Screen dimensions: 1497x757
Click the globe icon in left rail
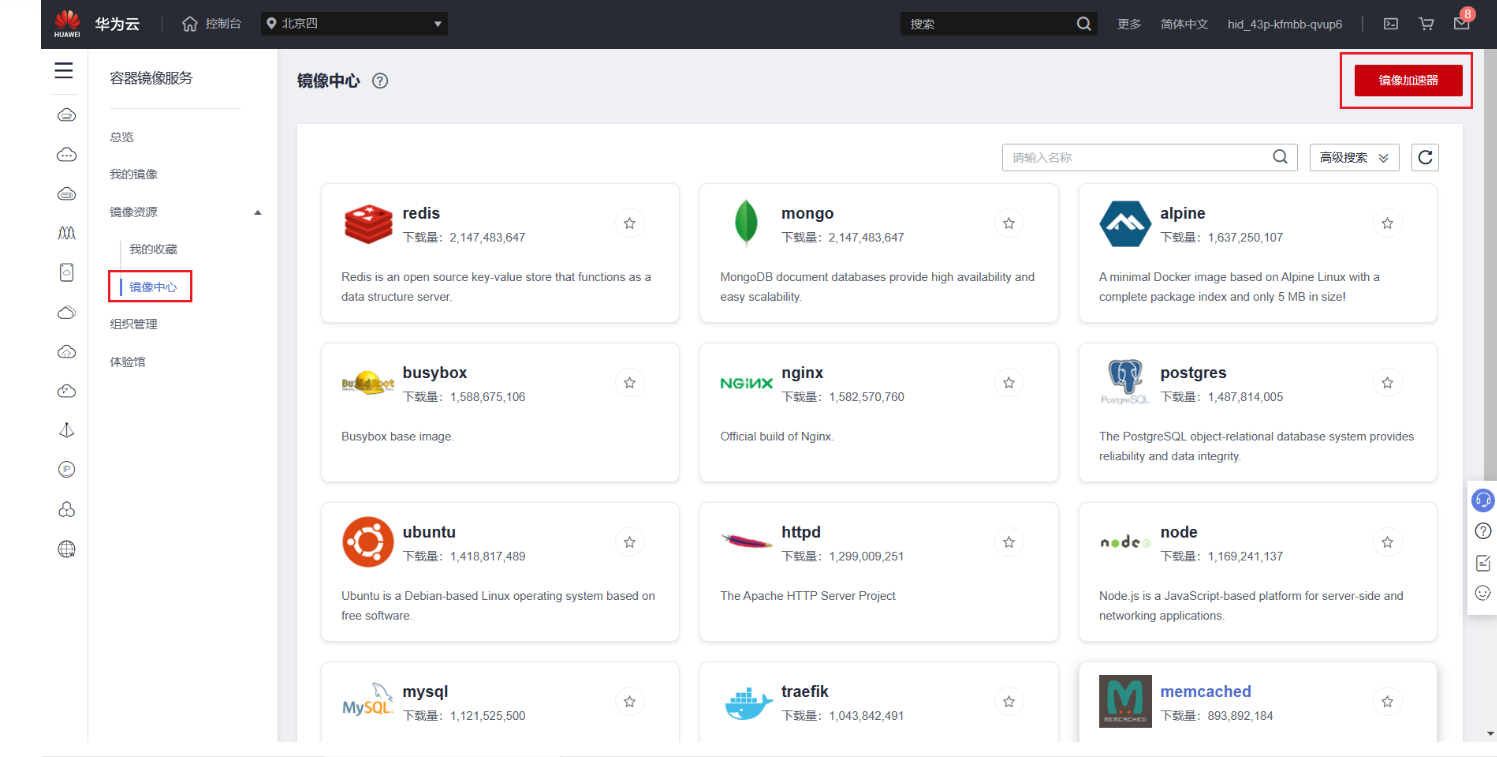click(66, 548)
